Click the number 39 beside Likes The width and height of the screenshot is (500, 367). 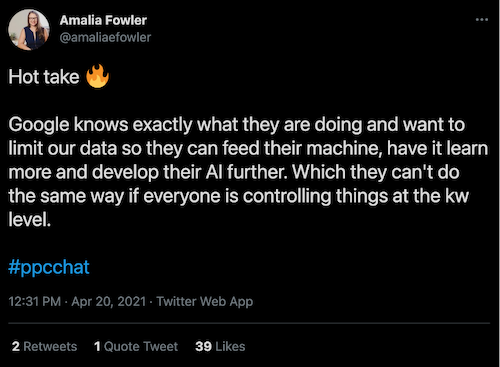click(x=203, y=347)
